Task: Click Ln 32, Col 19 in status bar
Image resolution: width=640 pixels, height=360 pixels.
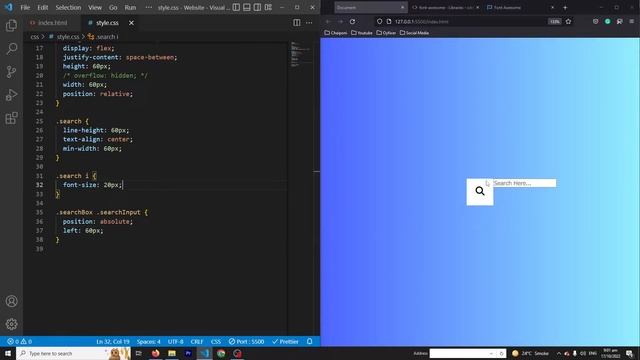Action: point(113,342)
